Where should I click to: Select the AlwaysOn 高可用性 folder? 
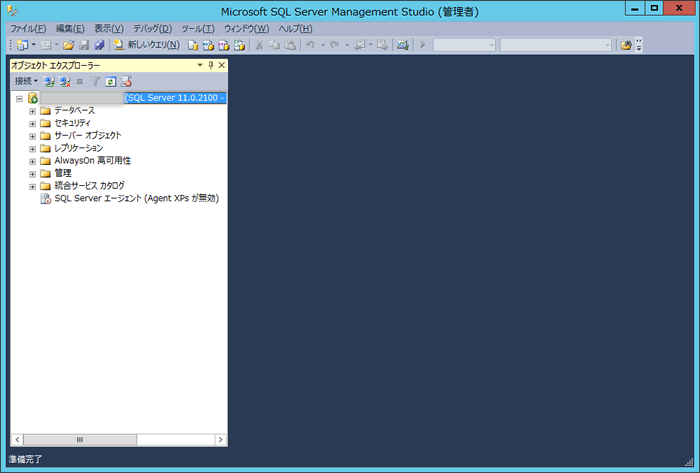click(92, 160)
